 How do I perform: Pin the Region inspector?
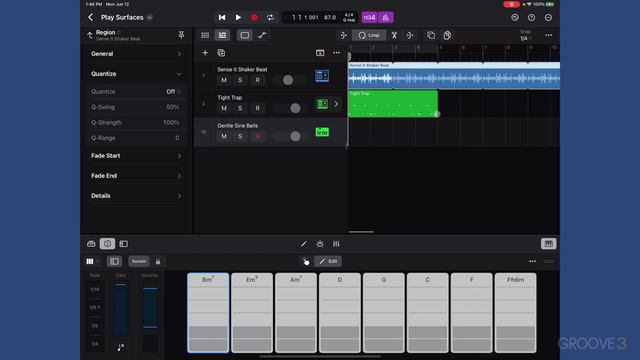coord(181,35)
